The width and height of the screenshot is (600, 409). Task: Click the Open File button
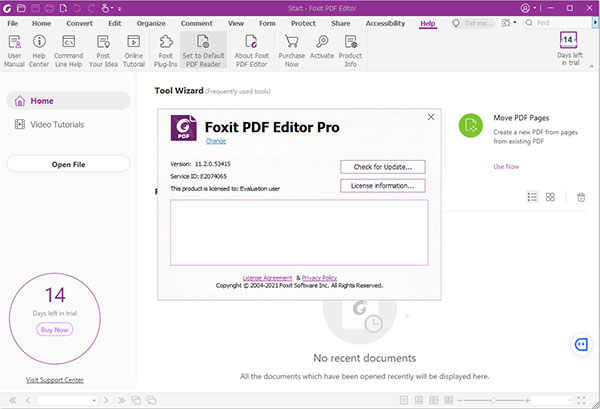coord(68,164)
